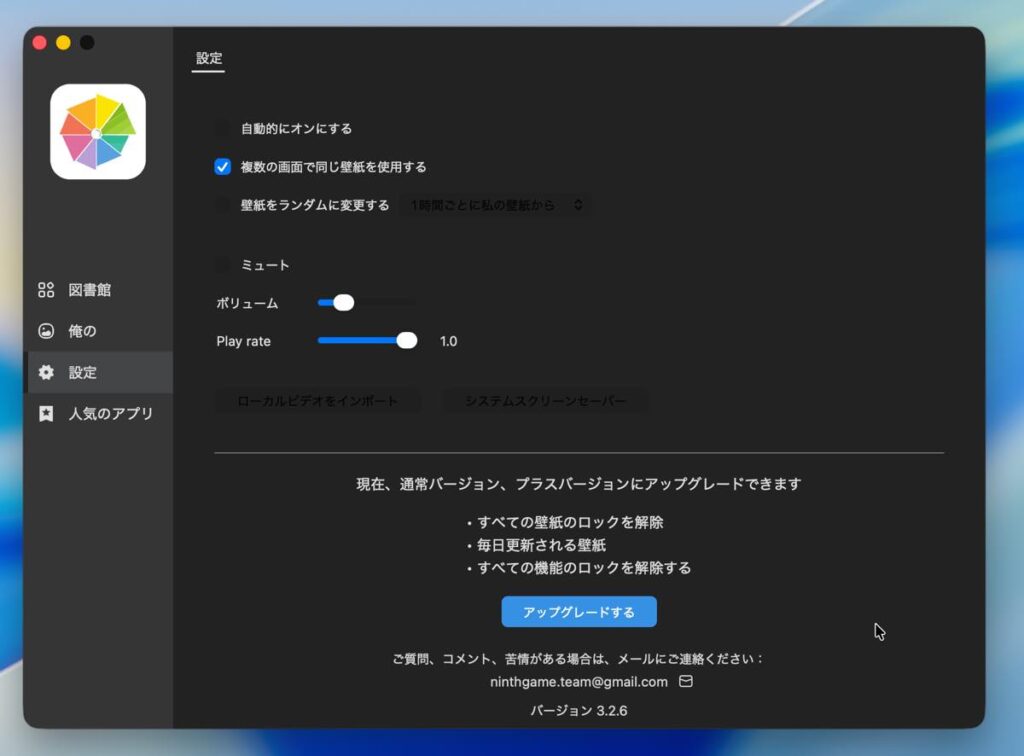The height and width of the screenshot is (756, 1024).
Task: Click the picture icon beside 俺の
Action: point(46,331)
